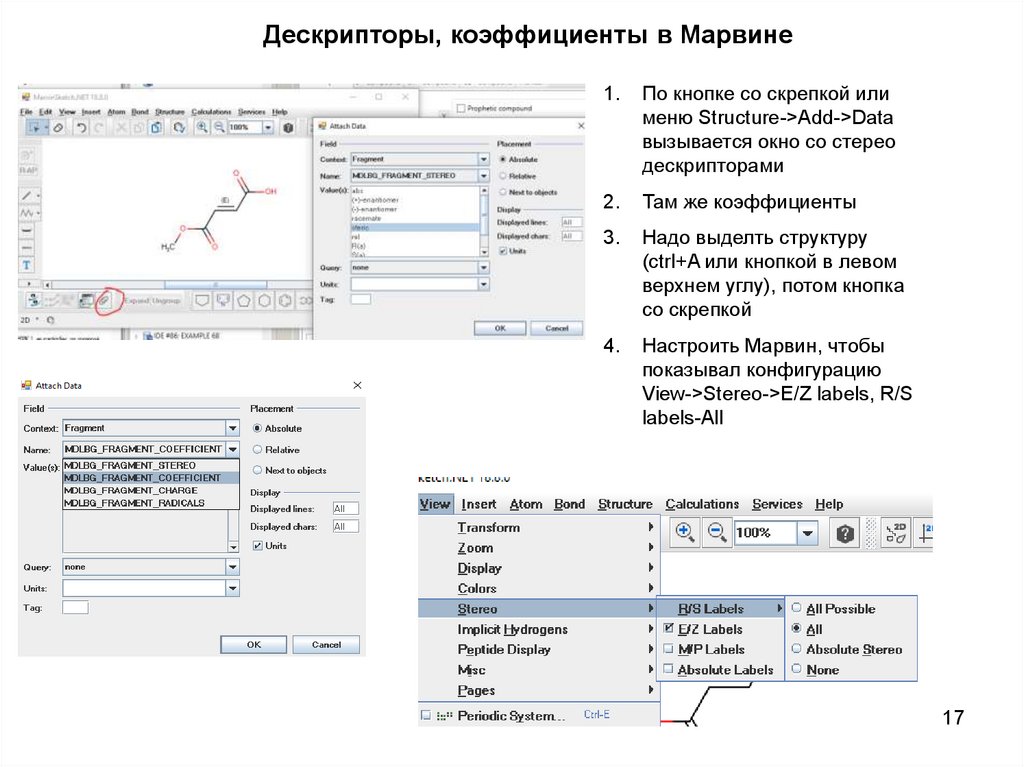Open Query none dropdown in lower COEFFICIENT dialog
The width and height of the screenshot is (1024, 767).
pyautogui.click(x=232, y=567)
